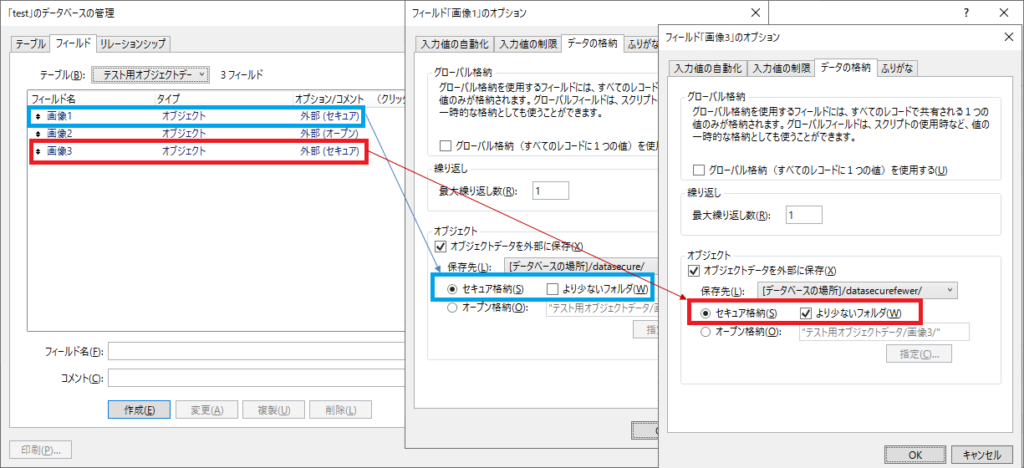Open the ふりがな tab in 画像3 dialog
This screenshot has width=1024, height=468.
[899, 67]
